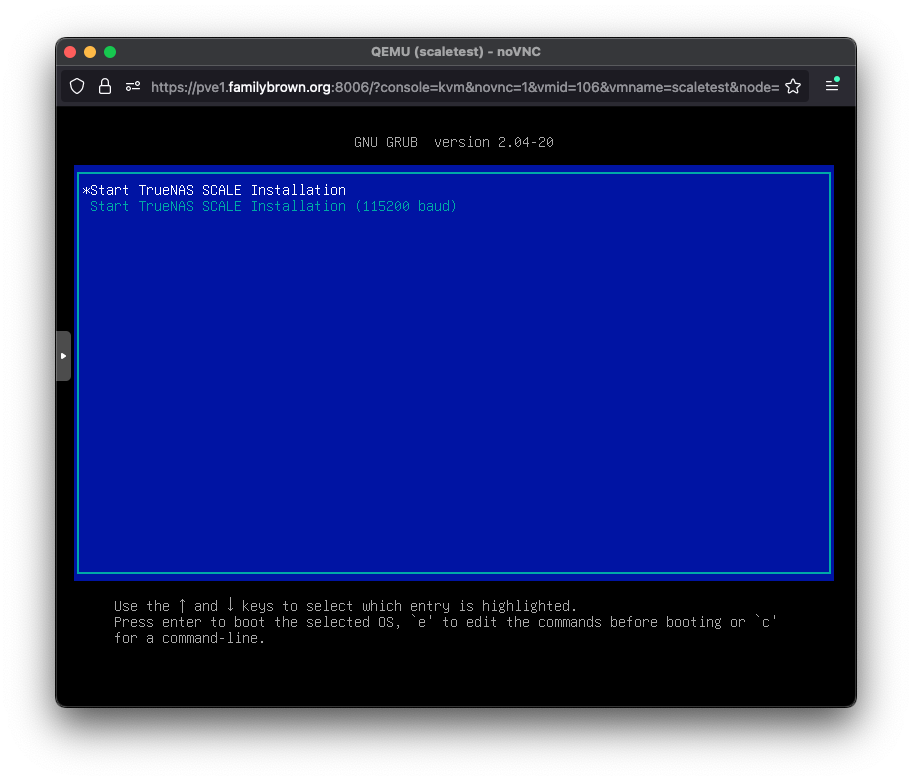The height and width of the screenshot is (781, 912).
Task: Maximize the QEMU noVNC window
Action: tap(110, 52)
